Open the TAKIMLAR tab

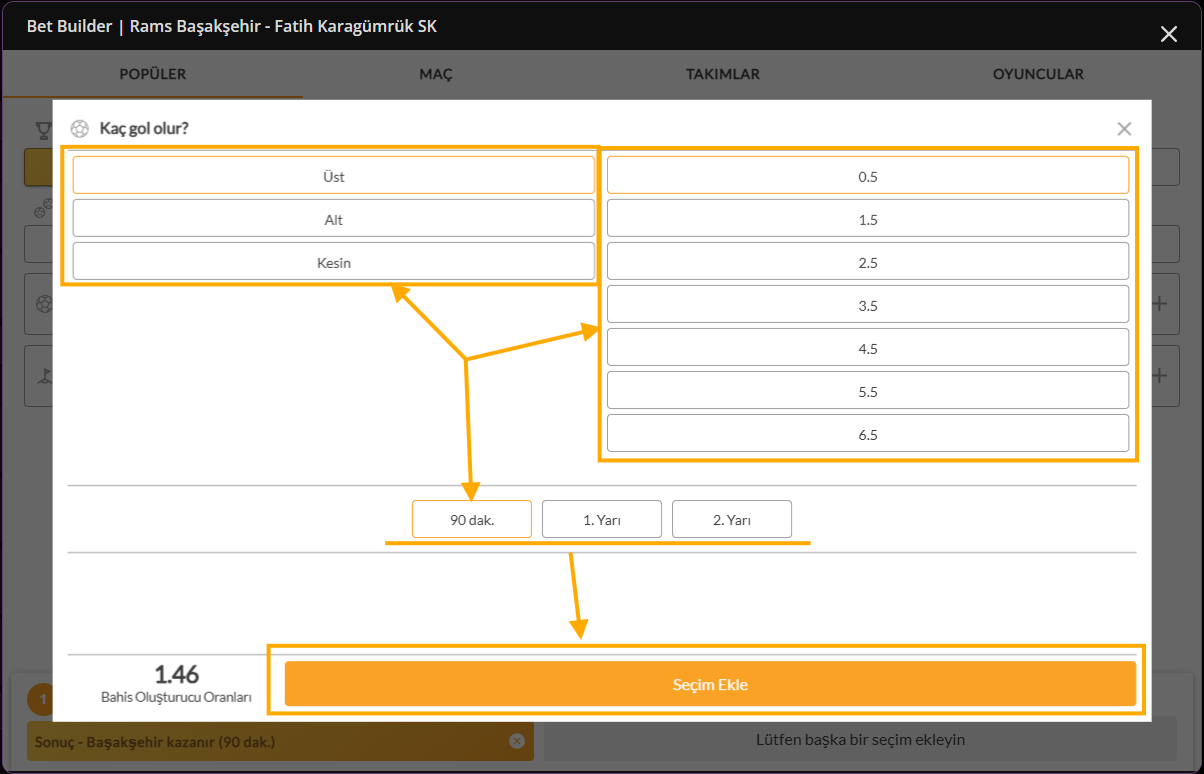[x=723, y=74]
